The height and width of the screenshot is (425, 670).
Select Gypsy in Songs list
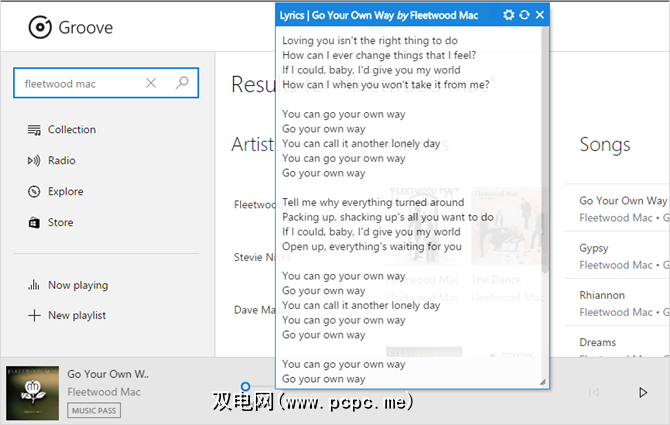[x=594, y=248]
